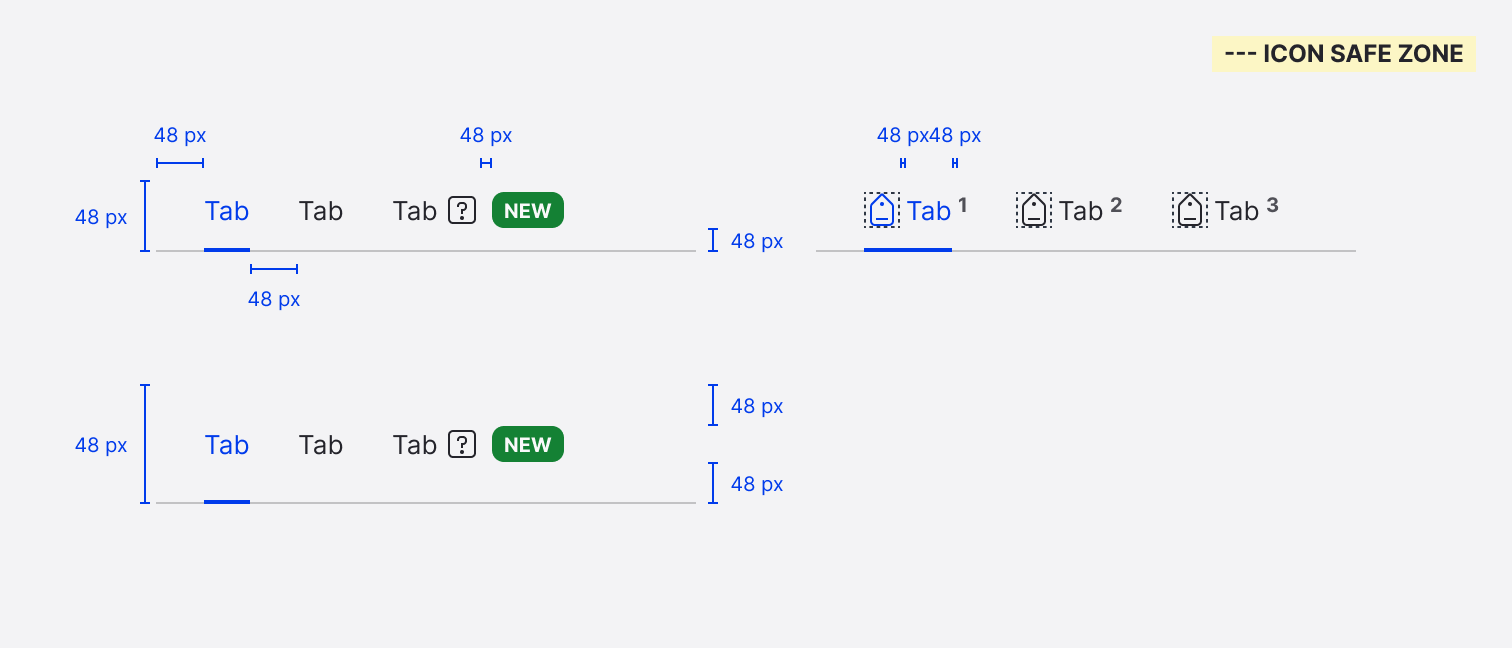
Task: Click the question mark icon in the upper tab bar
Action: (x=461, y=211)
